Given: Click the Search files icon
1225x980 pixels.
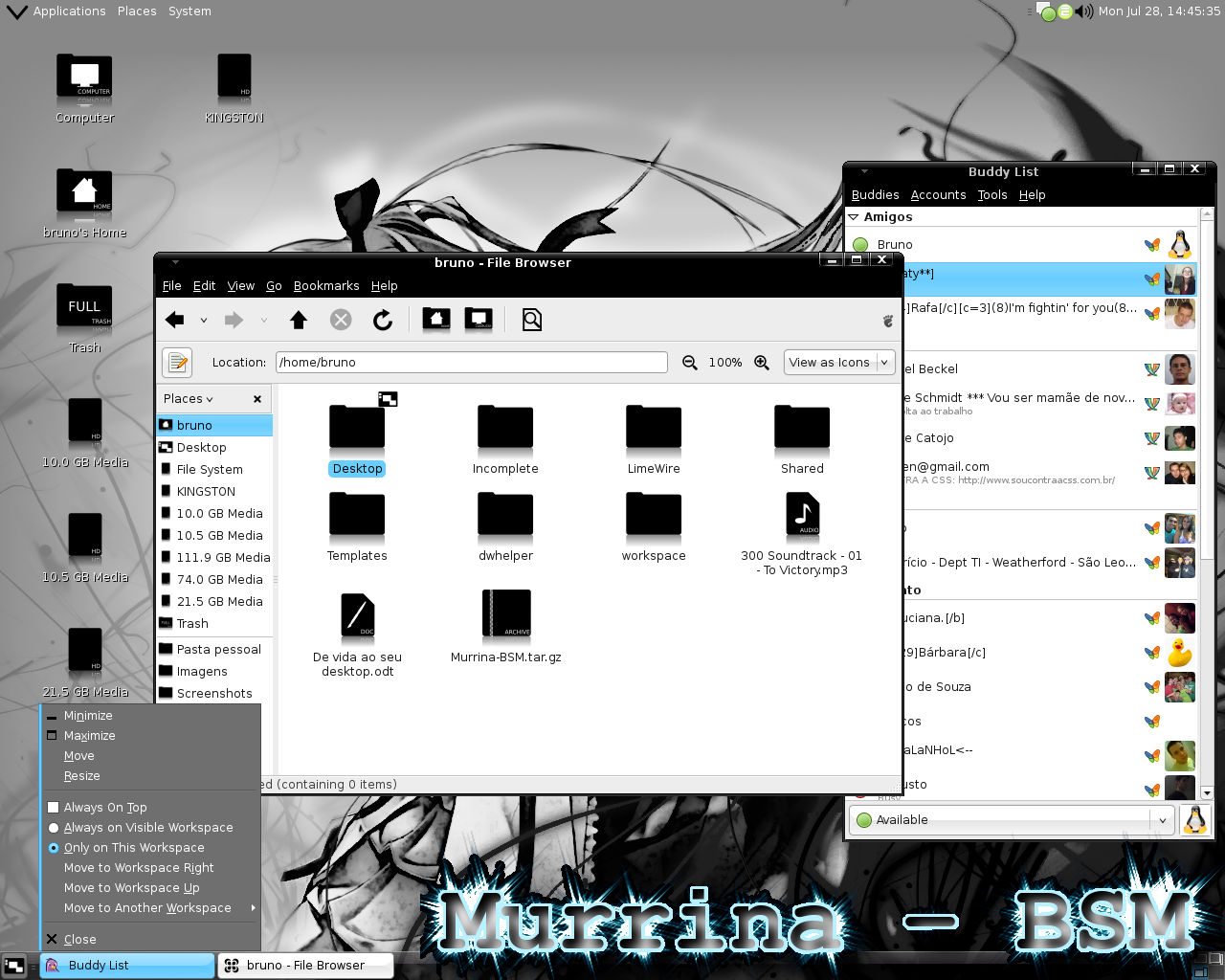Looking at the screenshot, I should pyautogui.click(x=532, y=321).
